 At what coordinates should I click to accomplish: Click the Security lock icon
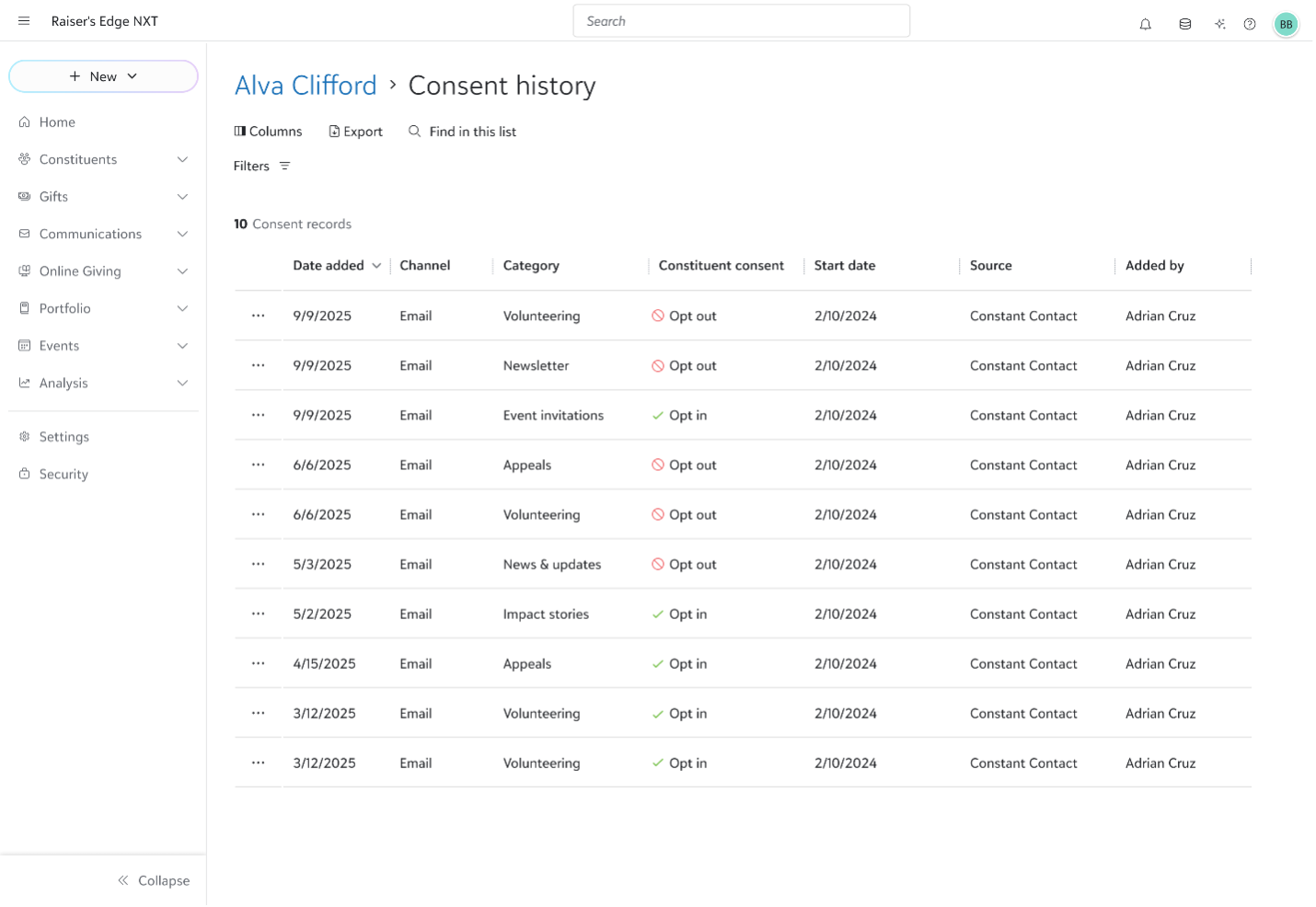[25, 474]
